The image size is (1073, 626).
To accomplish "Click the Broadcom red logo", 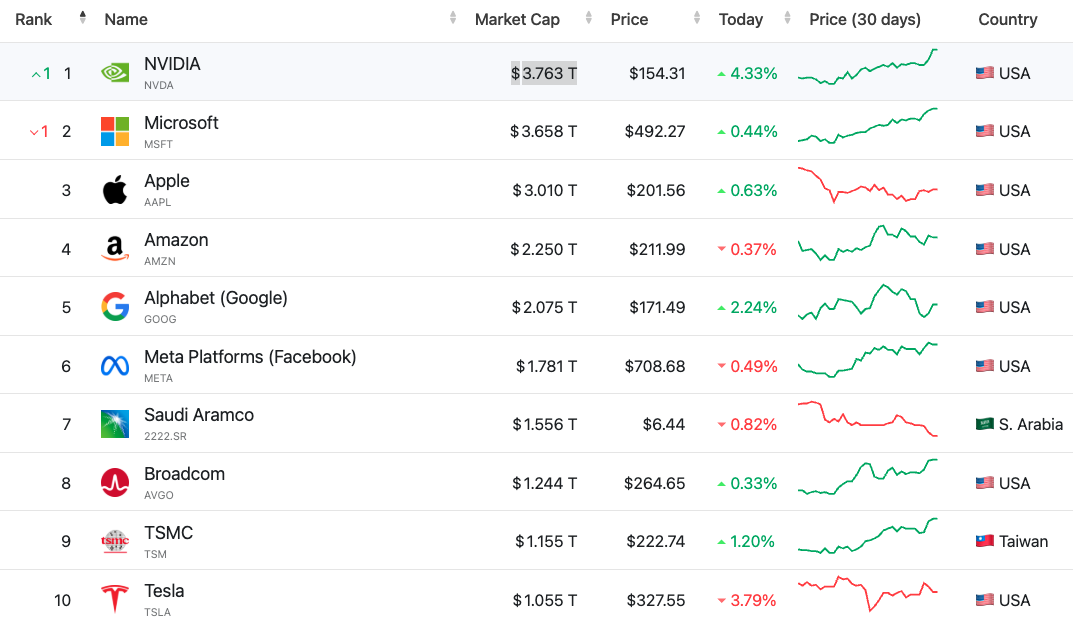I will (115, 482).
